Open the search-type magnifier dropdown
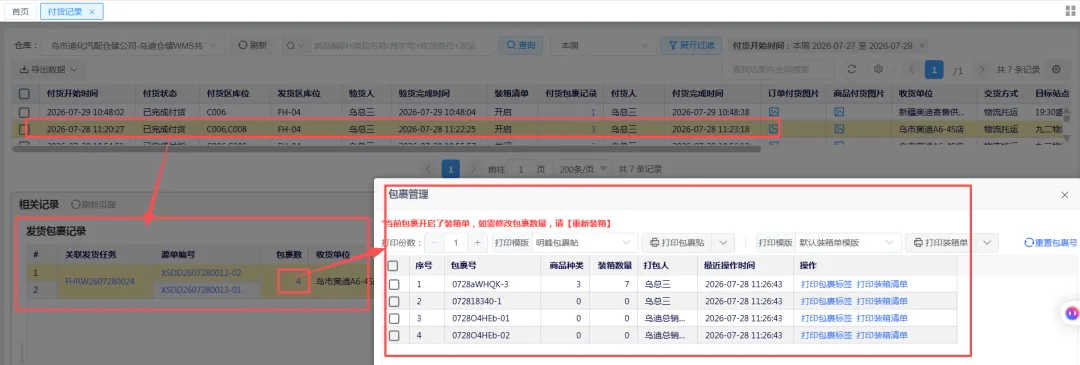This screenshot has height=365, width=1080. [294, 45]
